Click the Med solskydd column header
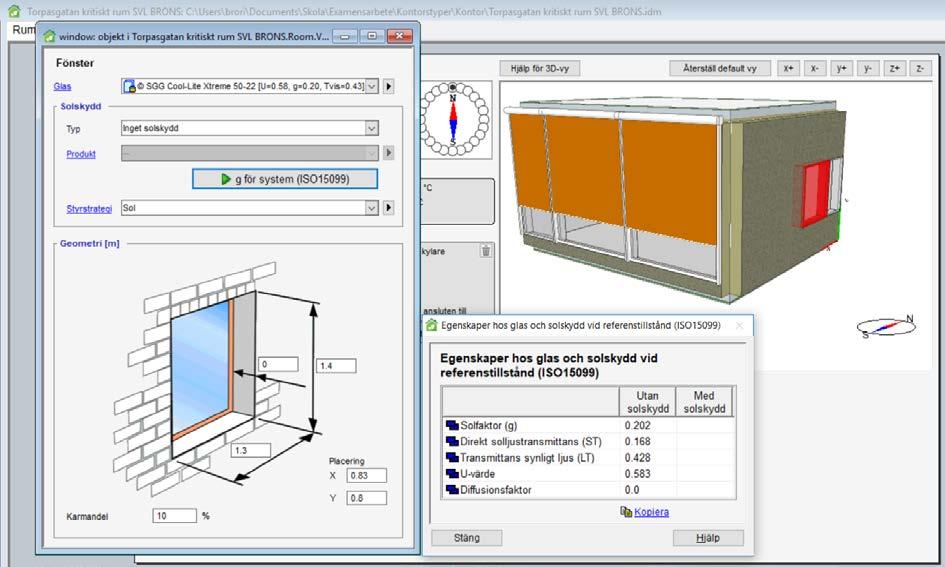 click(x=704, y=402)
